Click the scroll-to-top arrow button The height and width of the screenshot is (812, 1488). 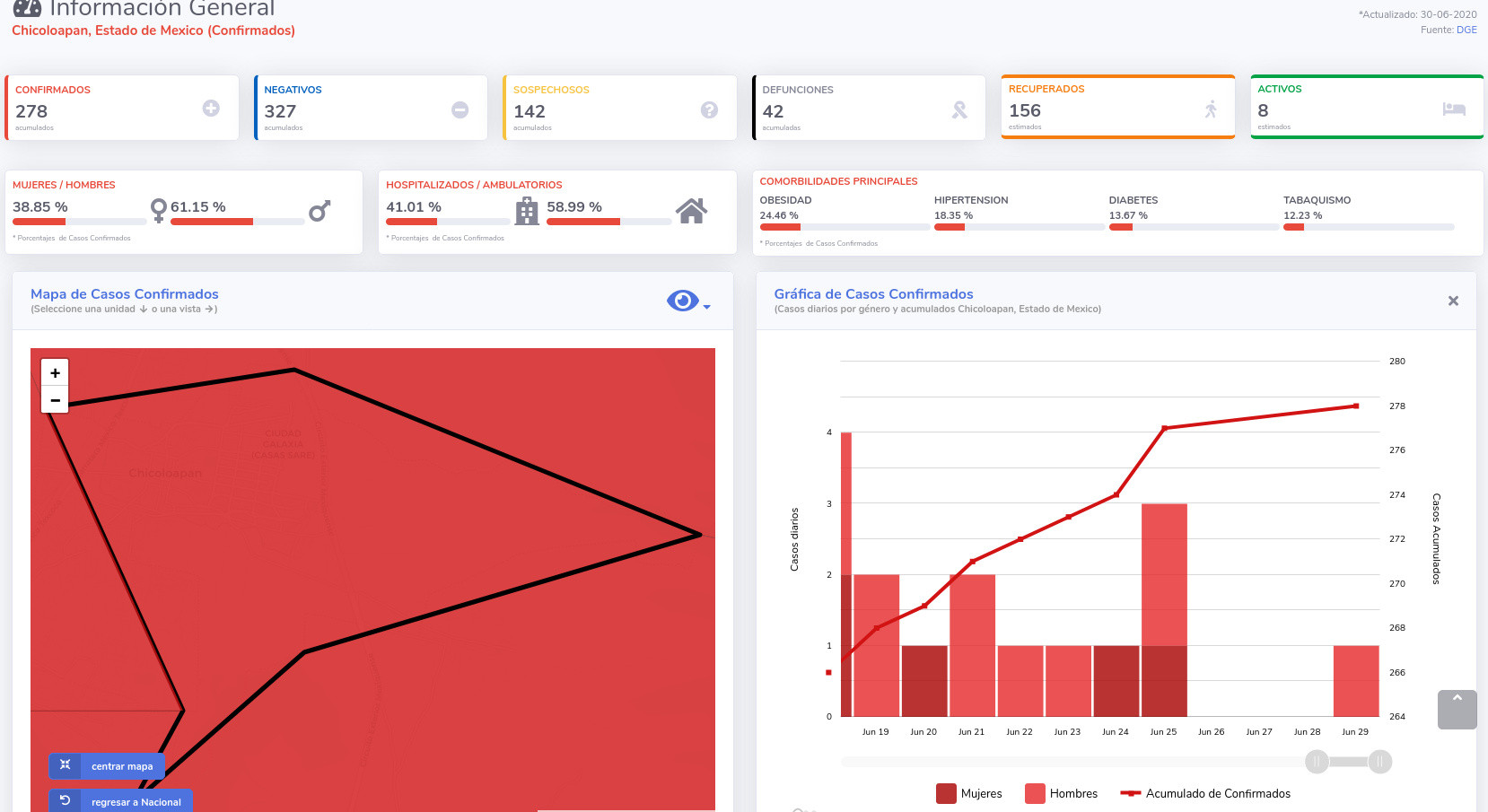click(1457, 710)
